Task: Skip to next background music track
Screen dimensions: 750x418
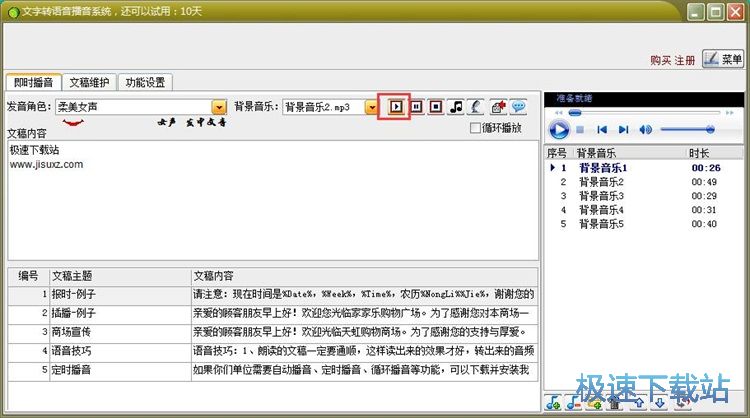Action: 623,130
